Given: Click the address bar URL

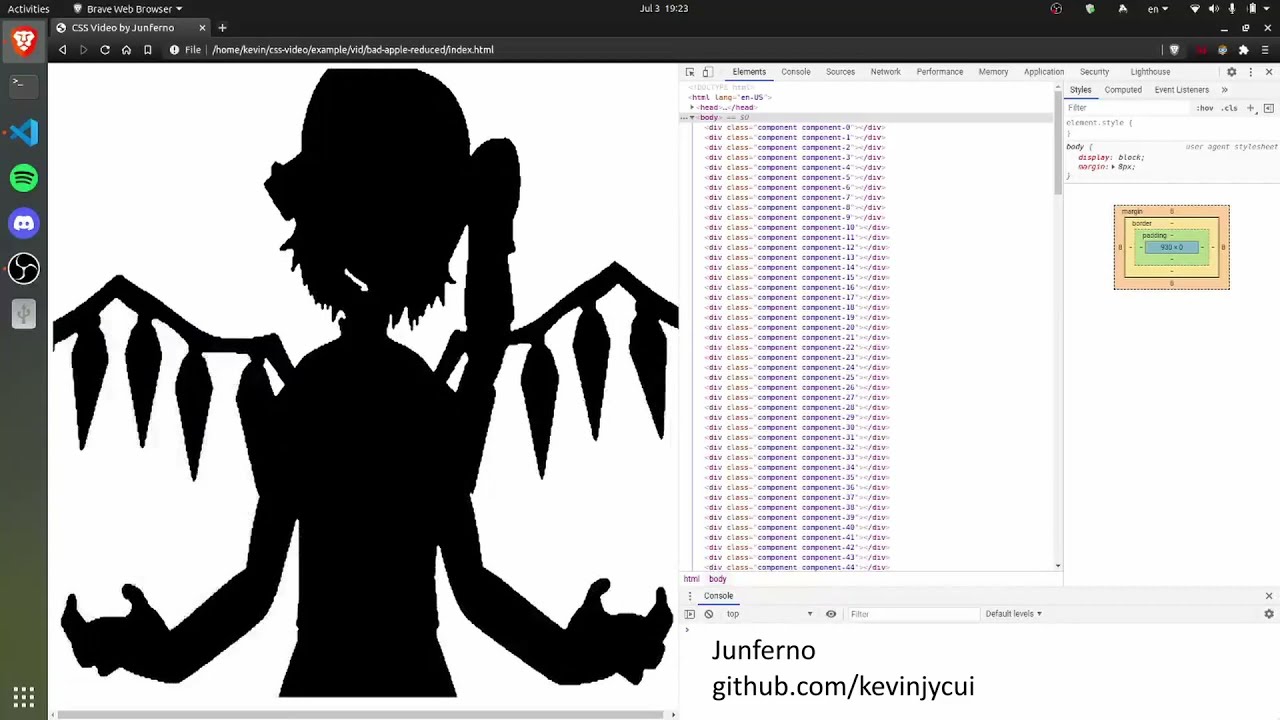Looking at the screenshot, I should point(353,50).
